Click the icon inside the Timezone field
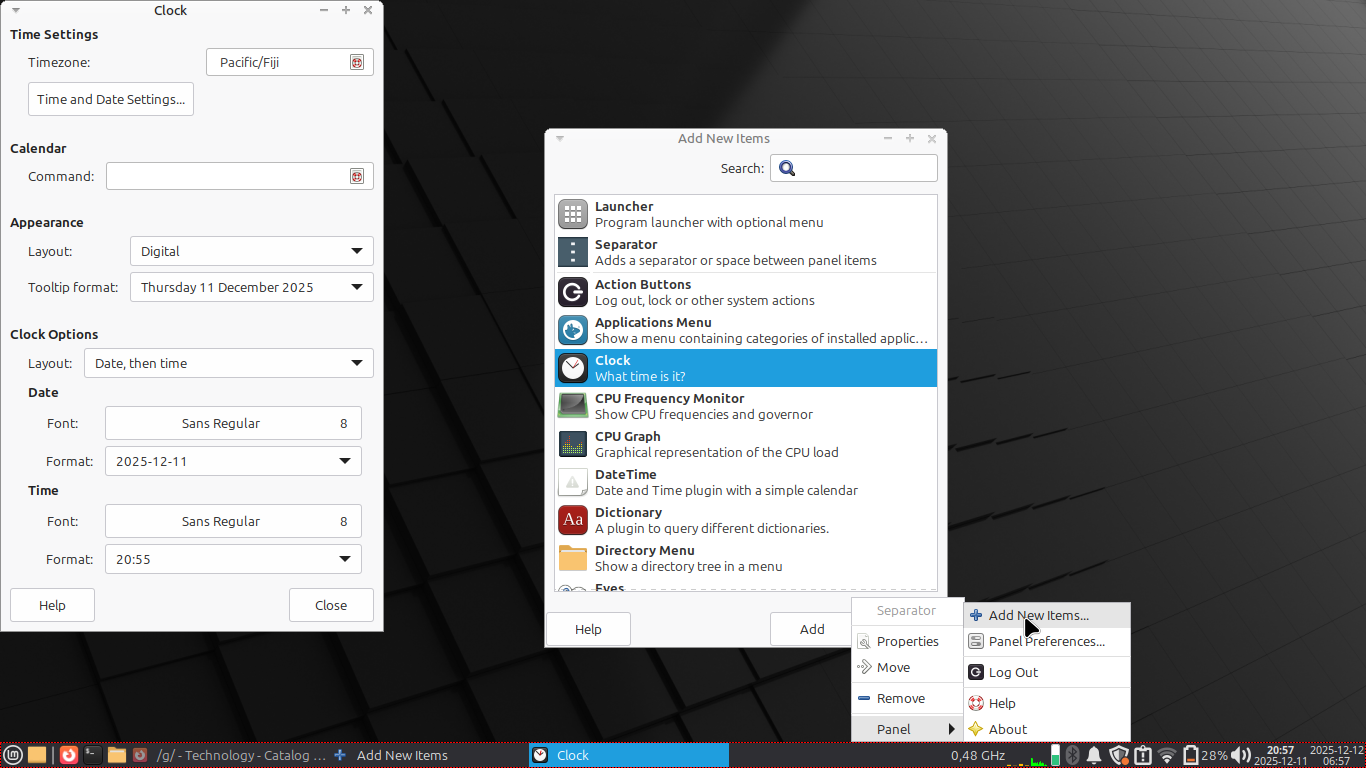Image resolution: width=1366 pixels, height=768 pixels. pyautogui.click(x=357, y=62)
